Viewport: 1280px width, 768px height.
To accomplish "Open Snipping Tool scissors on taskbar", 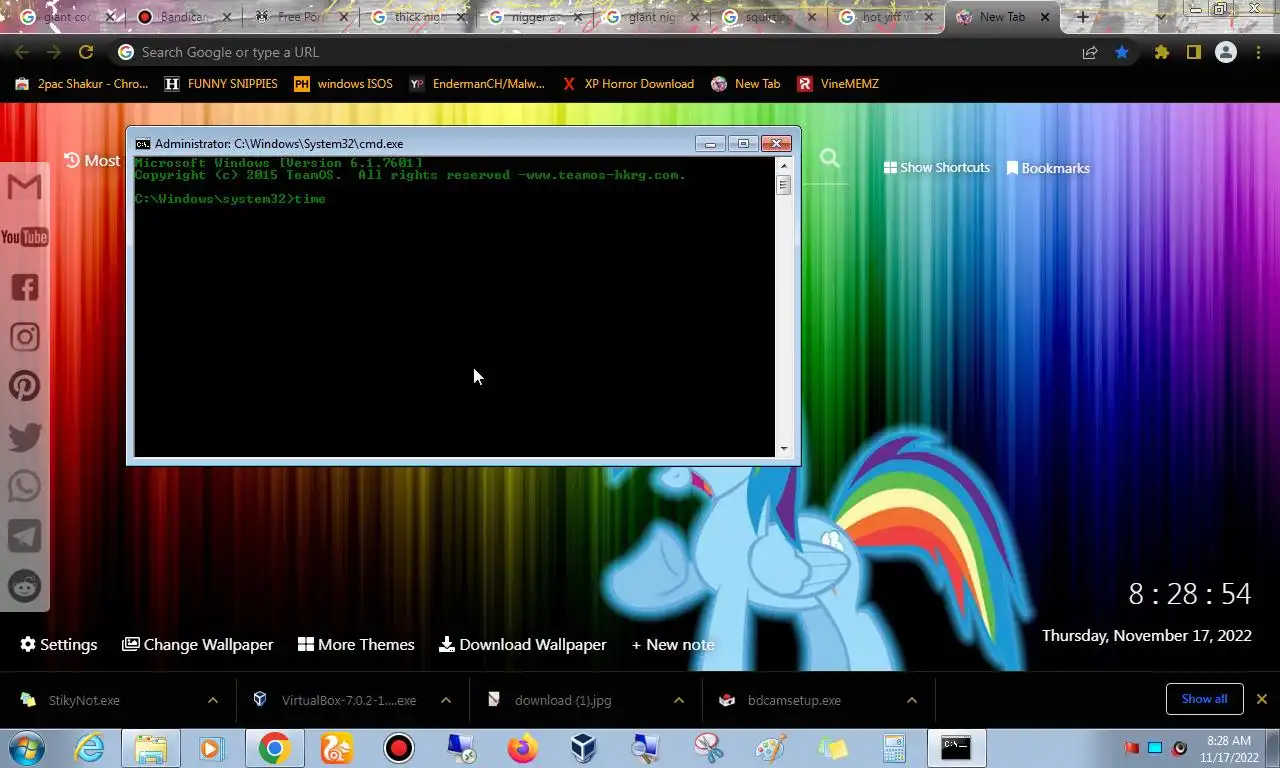I will point(708,748).
